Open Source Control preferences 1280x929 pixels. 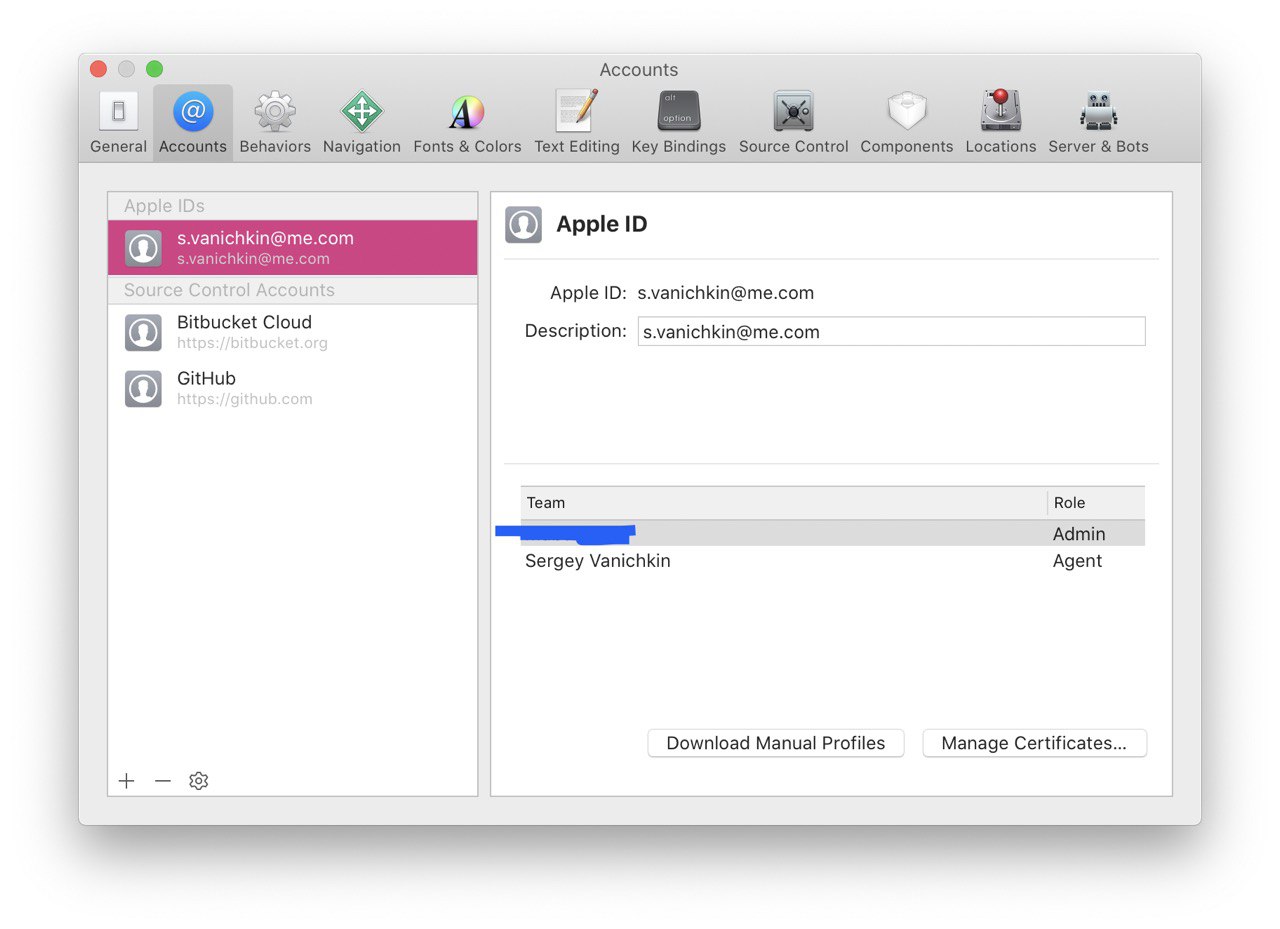pos(794,122)
